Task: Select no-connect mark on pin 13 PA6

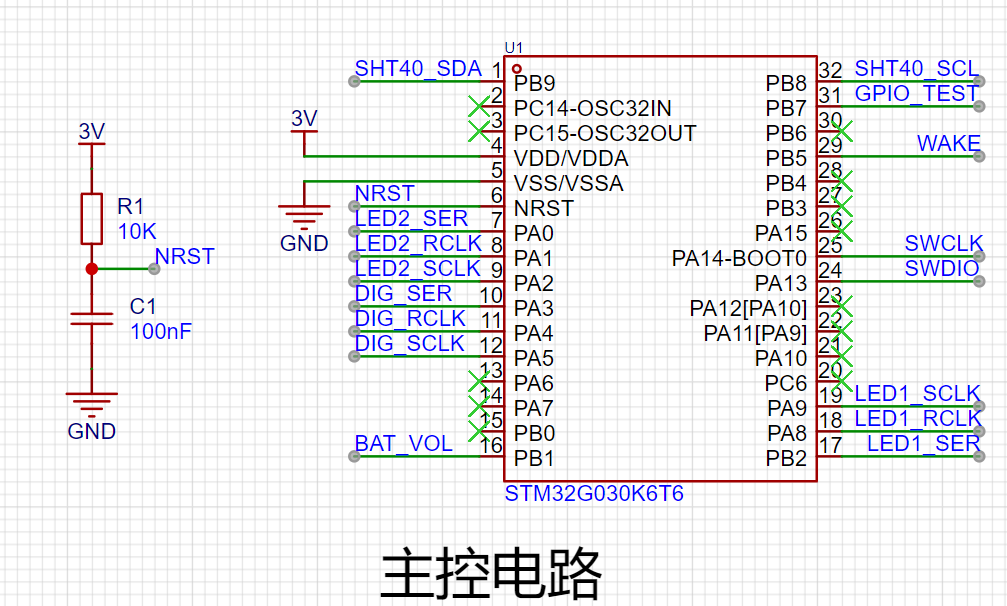Action: coord(479,381)
